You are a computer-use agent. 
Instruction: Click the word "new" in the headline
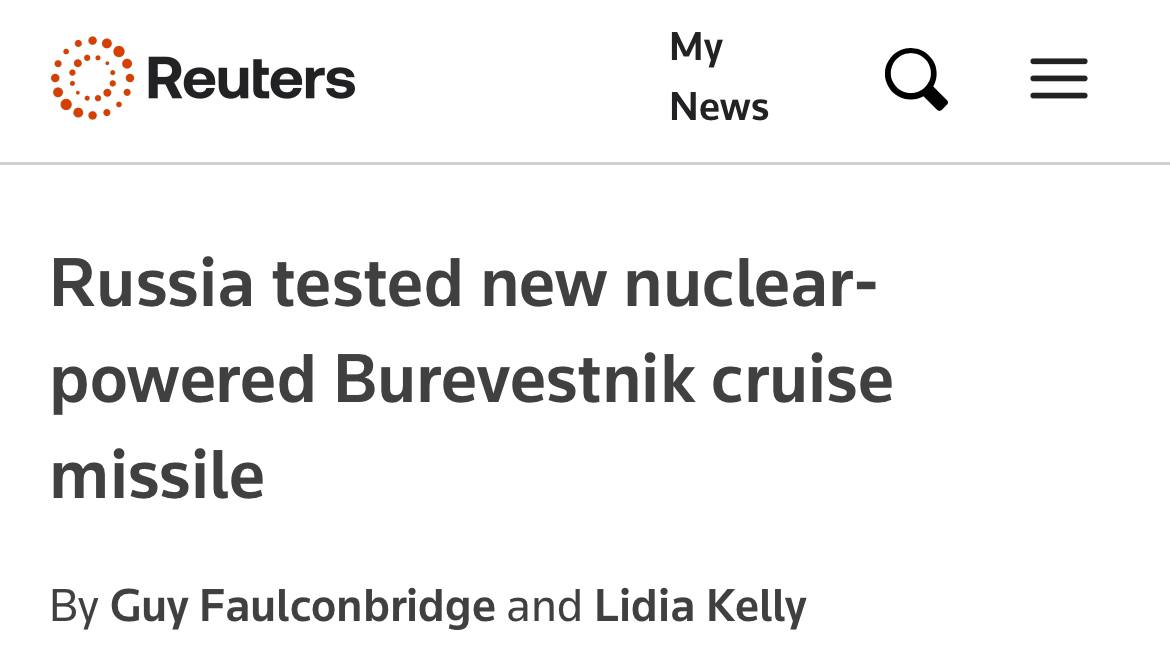point(544,283)
